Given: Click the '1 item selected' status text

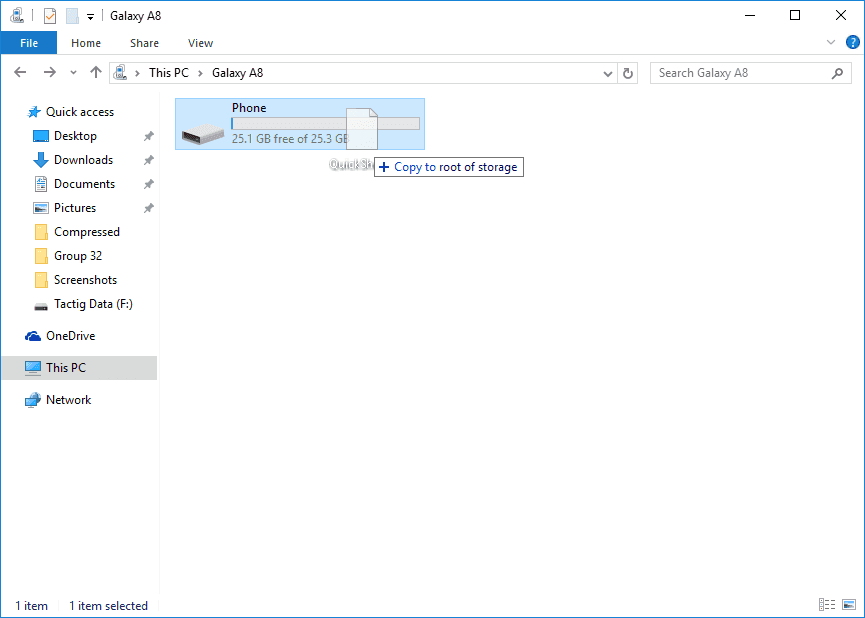Looking at the screenshot, I should [108, 606].
